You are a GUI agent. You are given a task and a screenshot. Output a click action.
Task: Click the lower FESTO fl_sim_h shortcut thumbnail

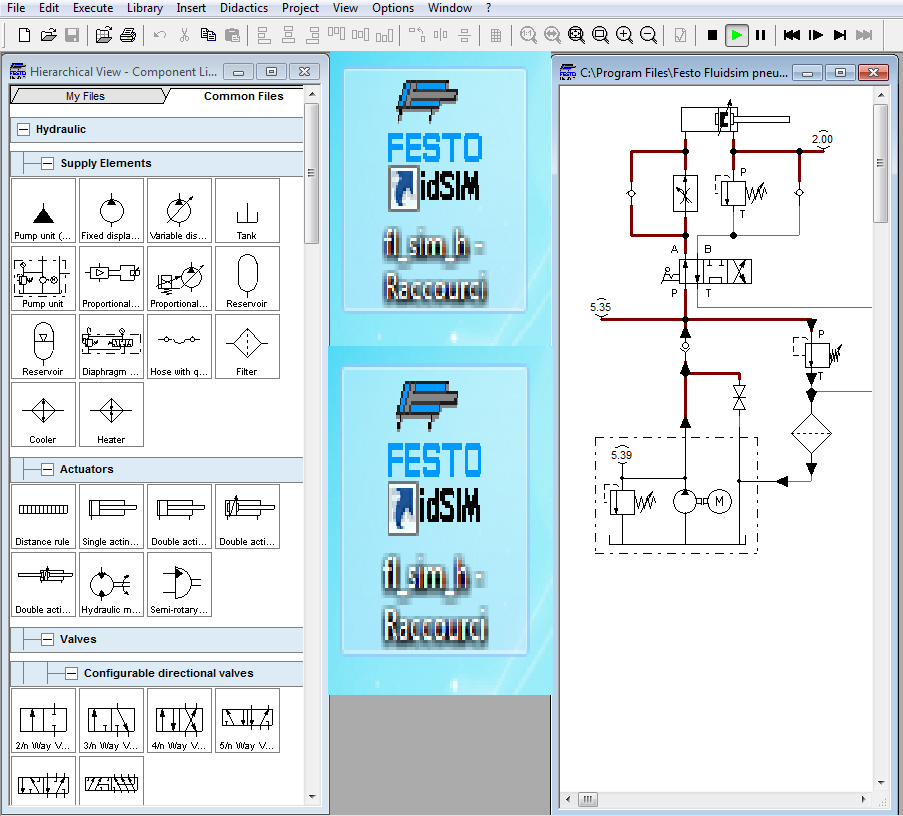click(435, 510)
